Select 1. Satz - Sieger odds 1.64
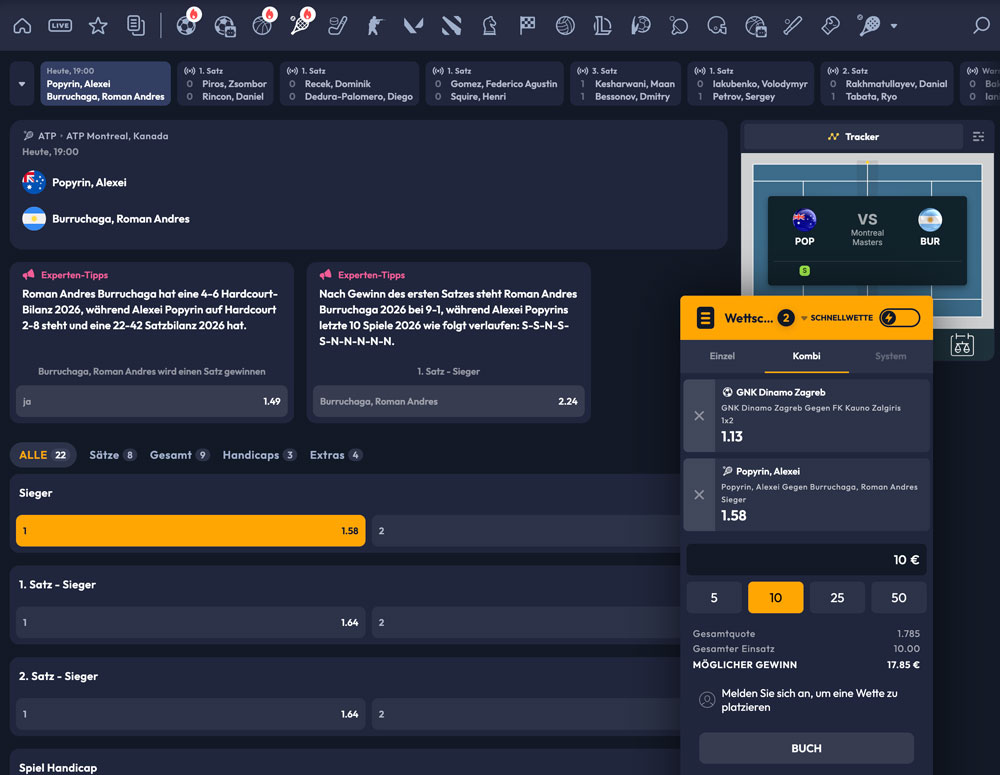The height and width of the screenshot is (775, 1000). coord(191,623)
